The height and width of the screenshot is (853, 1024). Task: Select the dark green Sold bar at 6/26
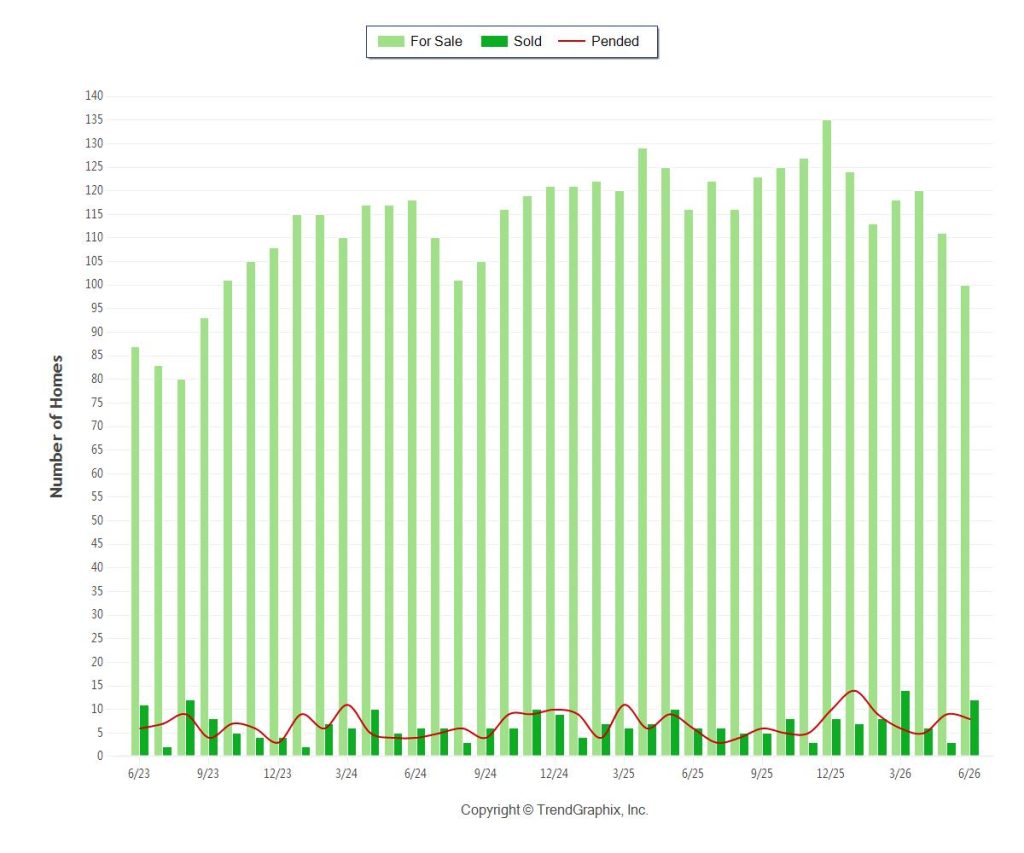point(974,728)
